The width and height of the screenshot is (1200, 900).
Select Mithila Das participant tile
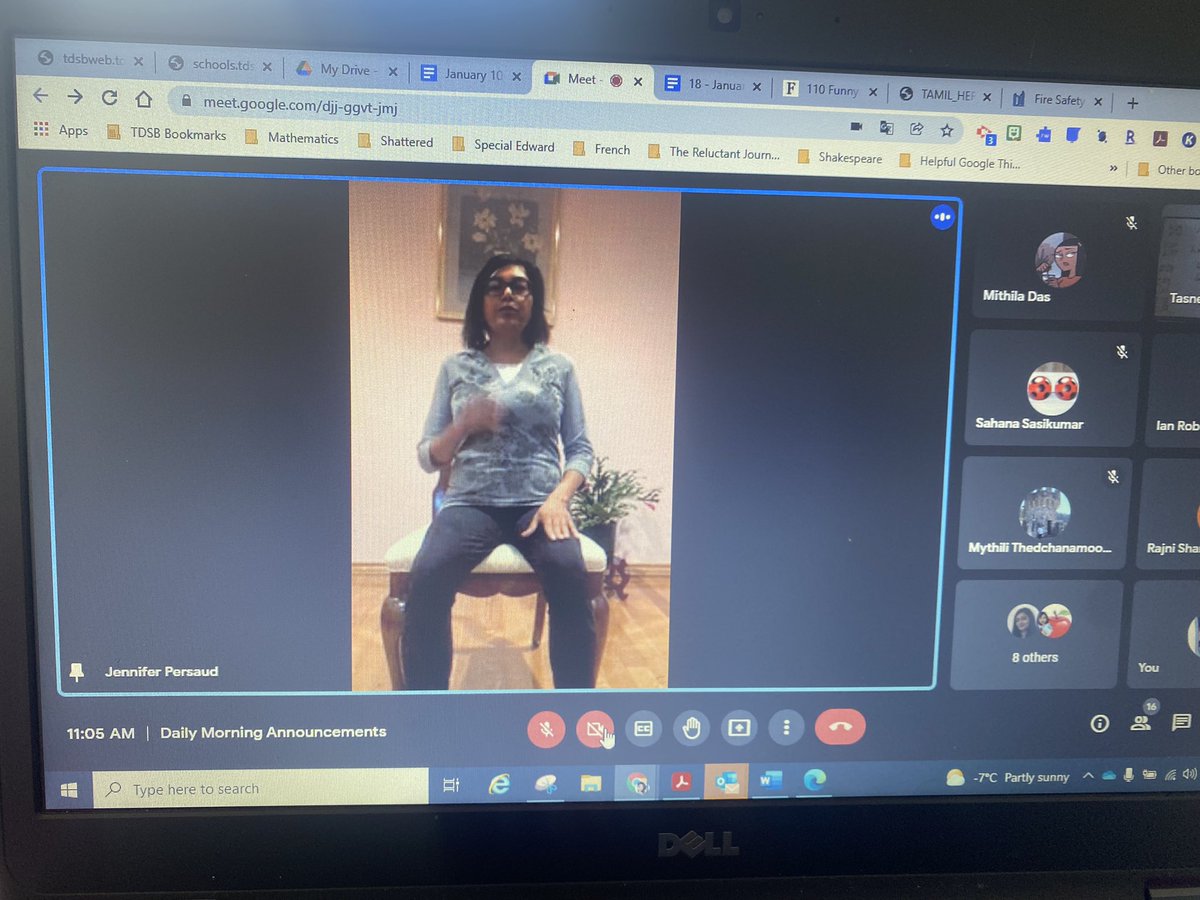pyautogui.click(x=1059, y=261)
